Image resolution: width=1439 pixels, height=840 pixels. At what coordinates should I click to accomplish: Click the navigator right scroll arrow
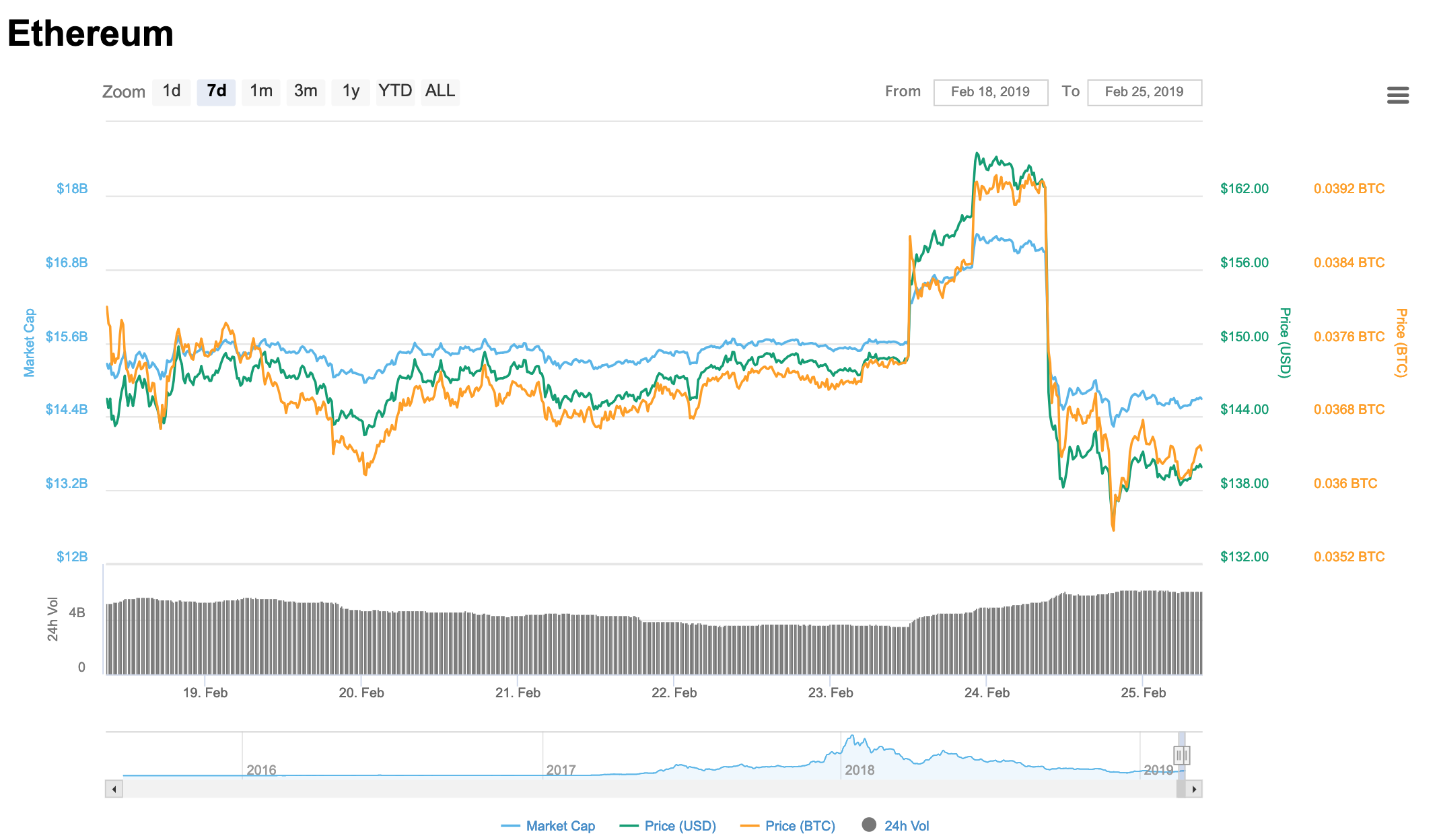pyautogui.click(x=1194, y=789)
